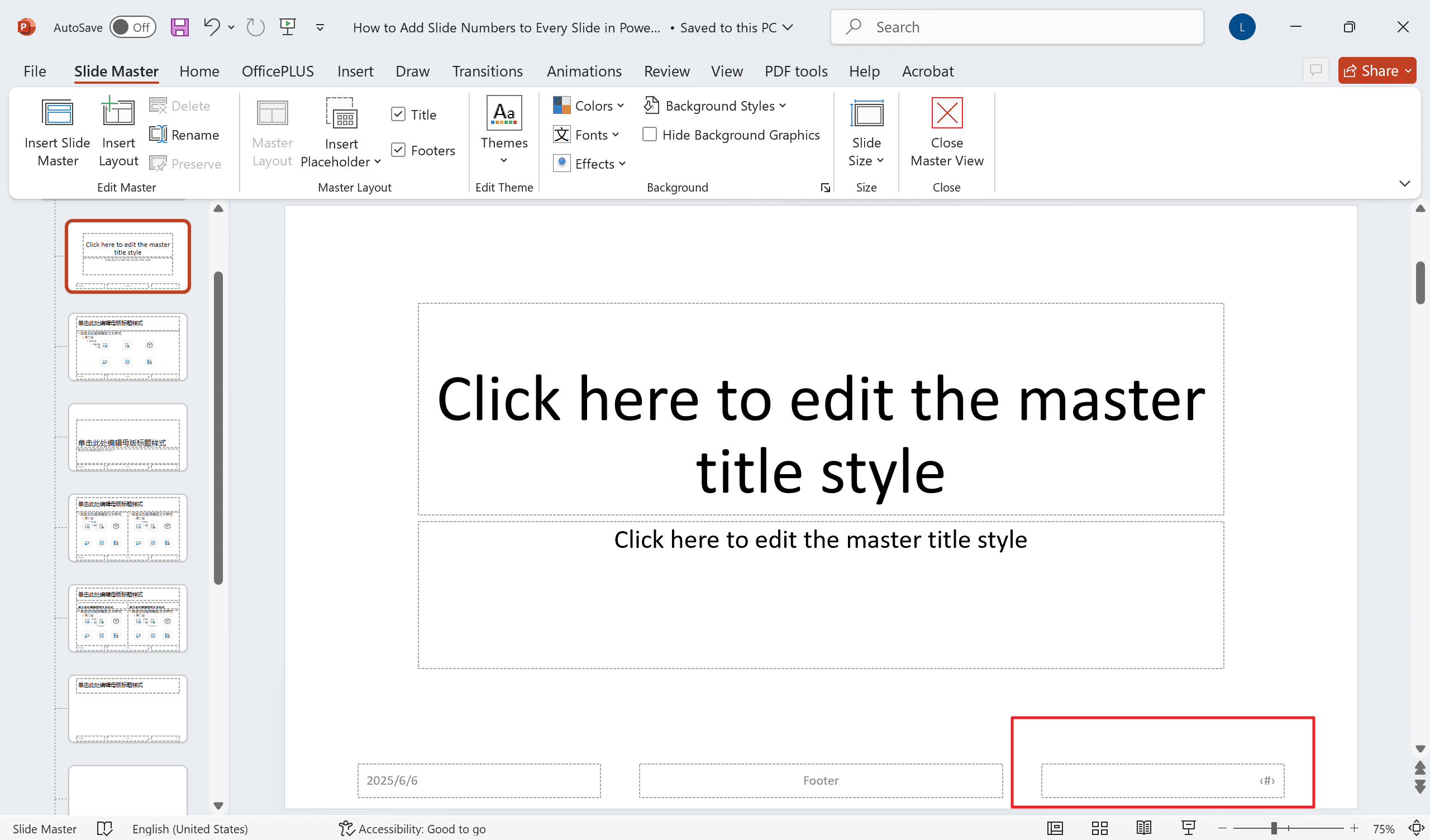Switch to Normal view icon
1430x840 pixels.
(1055, 829)
